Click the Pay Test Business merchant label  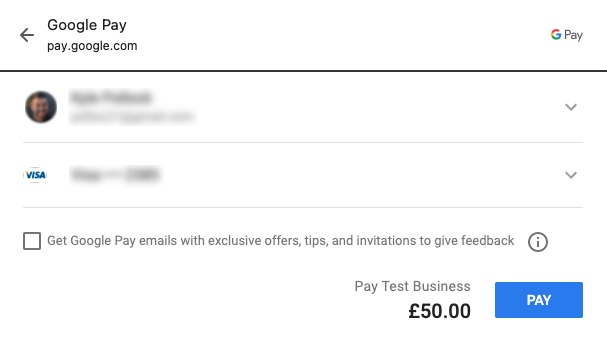click(x=412, y=286)
